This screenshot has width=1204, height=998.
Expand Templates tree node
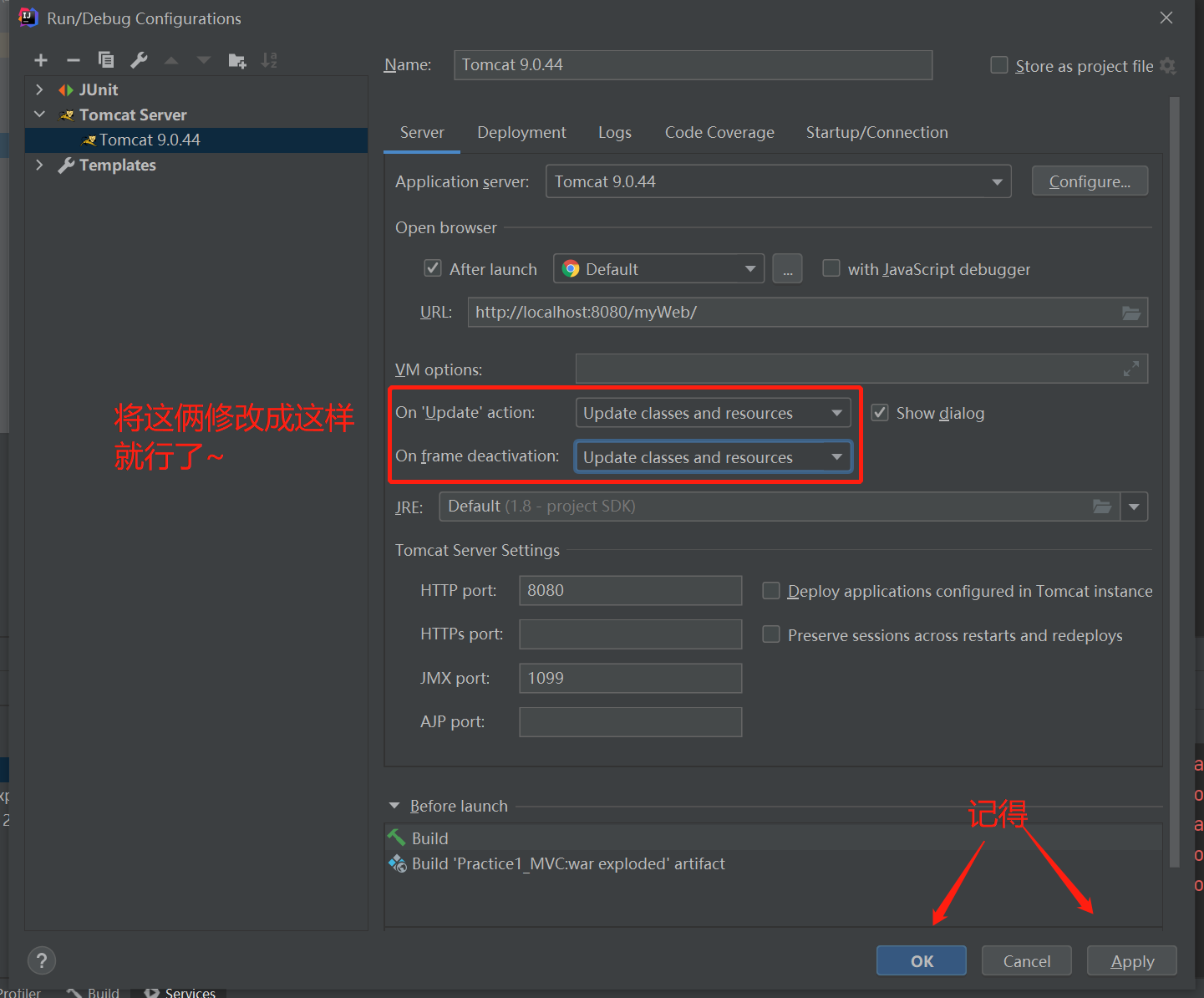39,165
